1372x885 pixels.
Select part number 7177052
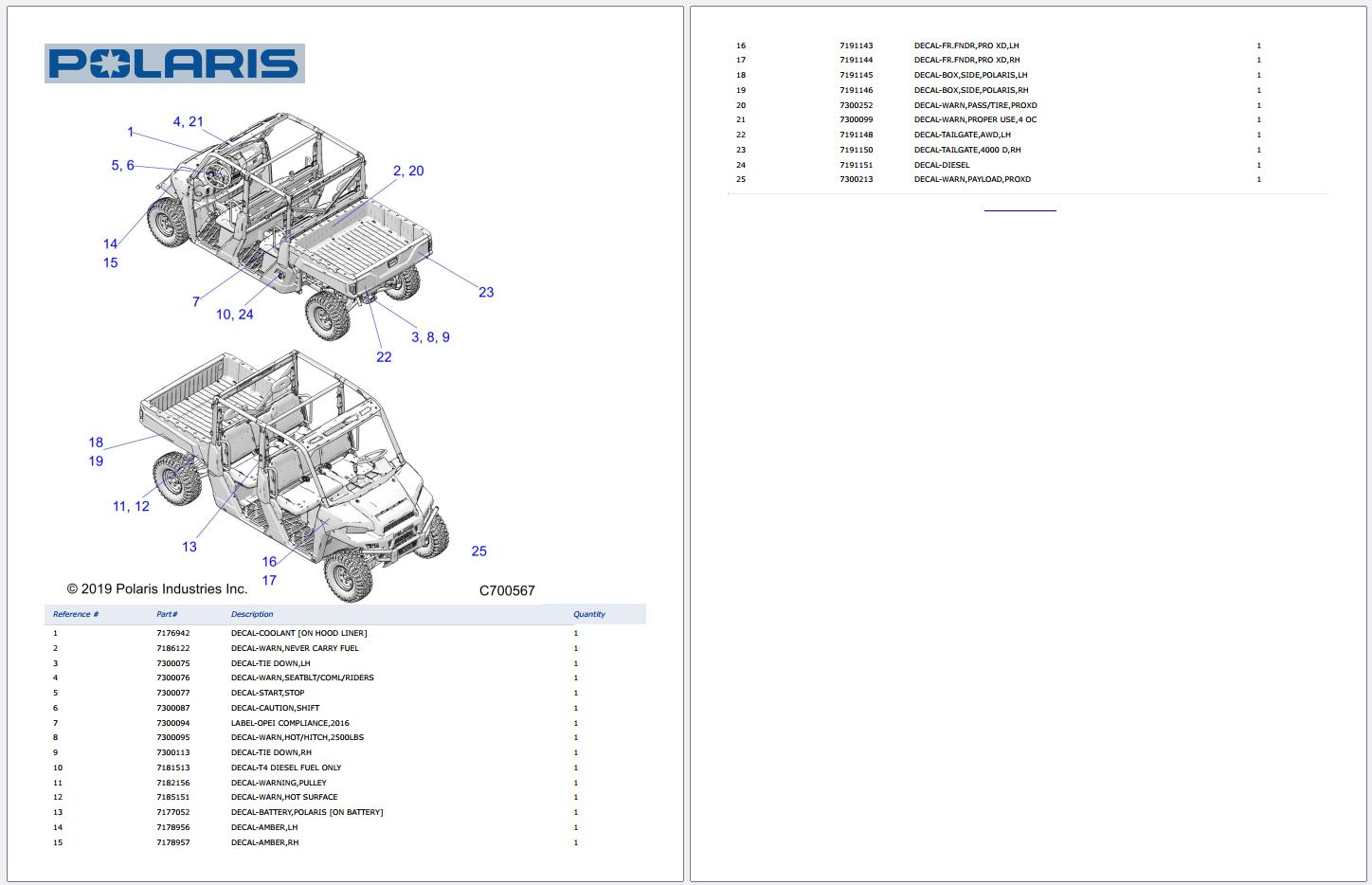(173, 812)
